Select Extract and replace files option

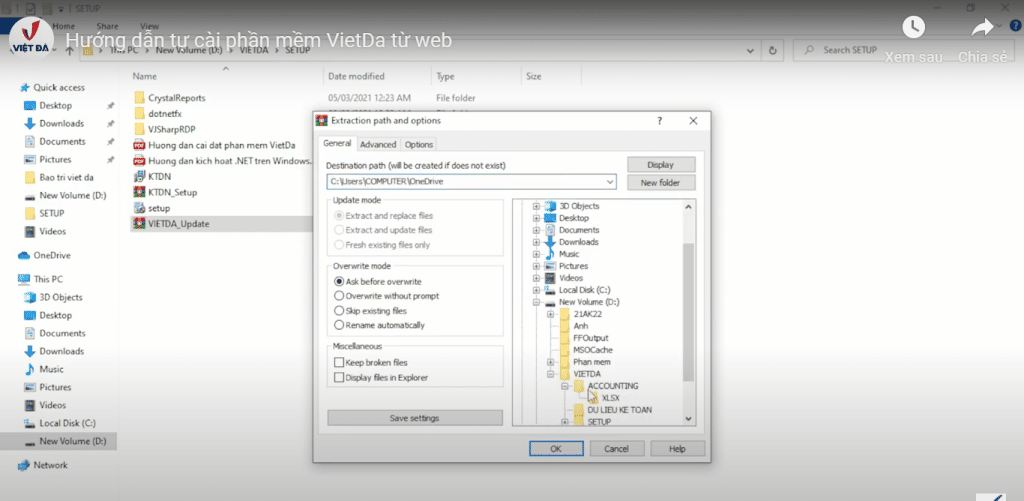pyautogui.click(x=339, y=216)
